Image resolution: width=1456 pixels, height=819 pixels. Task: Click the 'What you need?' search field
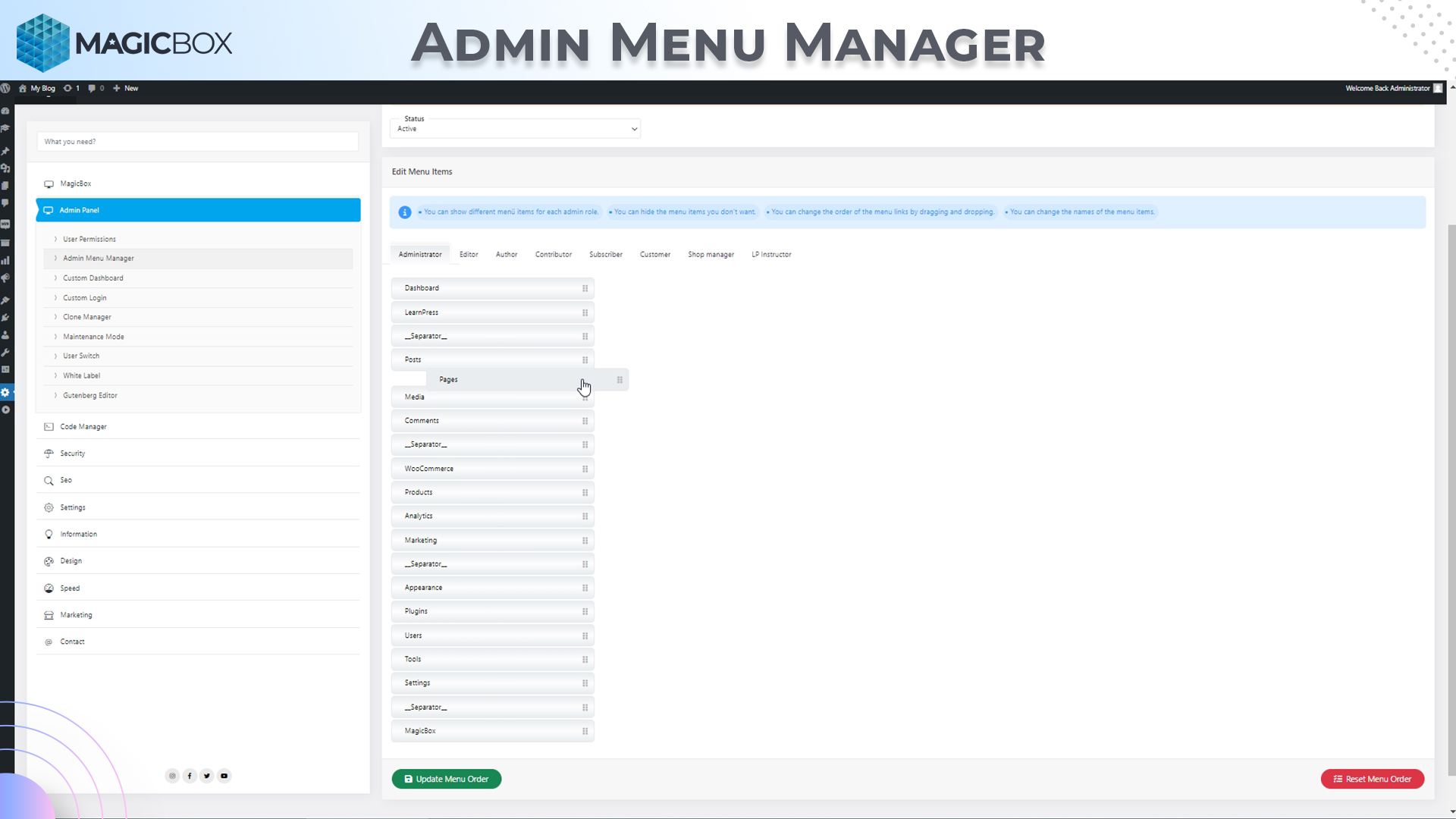click(x=198, y=142)
